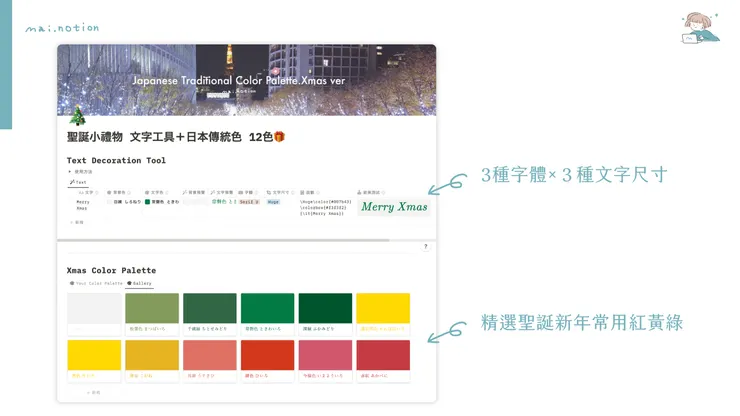The width and height of the screenshot is (740, 416).
Task: Switch to Your Color Palette view tab
Action: [x=96, y=283]
